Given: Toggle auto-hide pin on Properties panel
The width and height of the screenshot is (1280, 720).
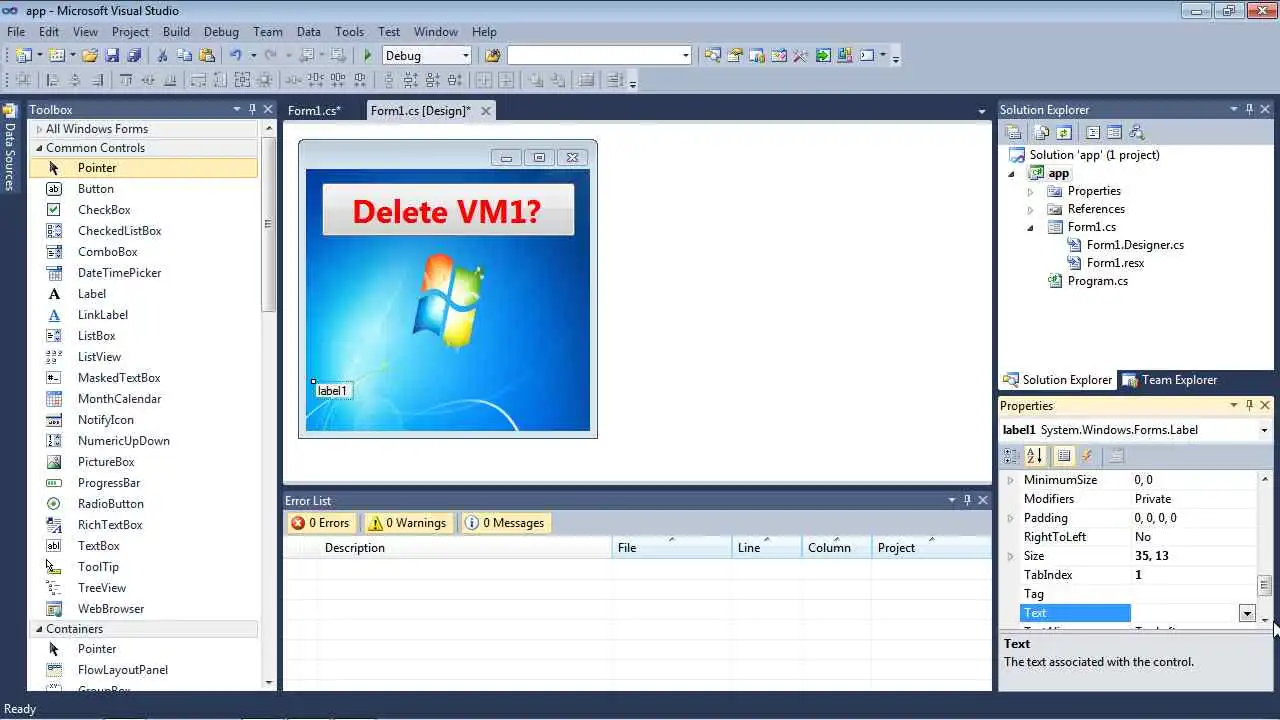Looking at the screenshot, I should [x=1249, y=405].
